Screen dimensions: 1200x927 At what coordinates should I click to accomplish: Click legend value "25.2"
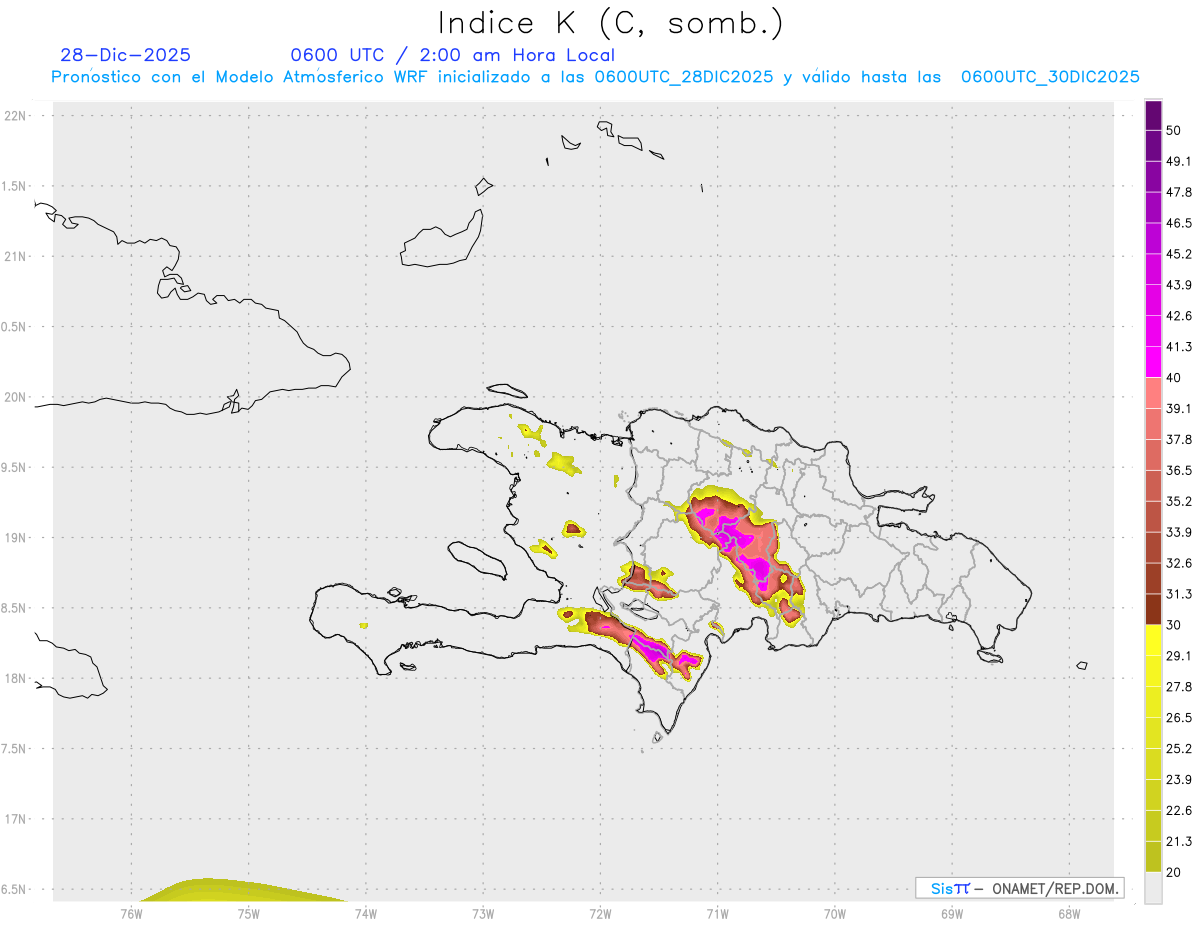click(x=1179, y=749)
